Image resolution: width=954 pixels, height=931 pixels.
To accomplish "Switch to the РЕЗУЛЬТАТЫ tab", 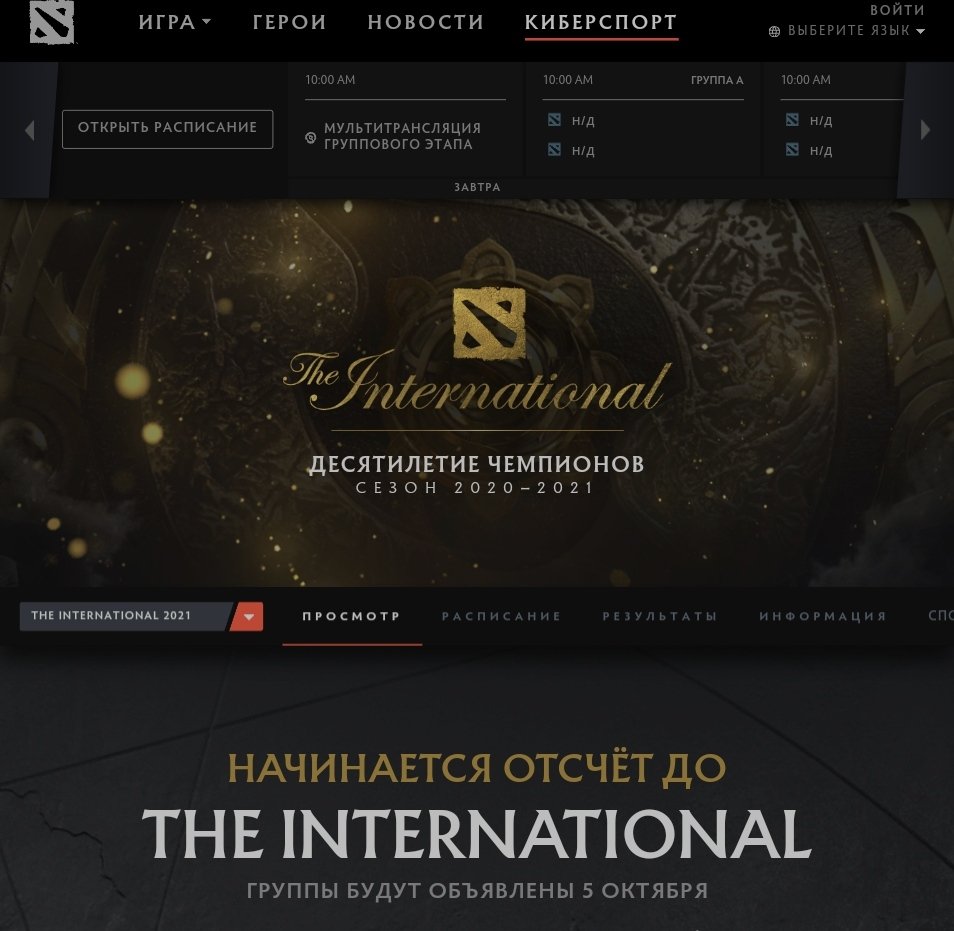I will click(660, 616).
